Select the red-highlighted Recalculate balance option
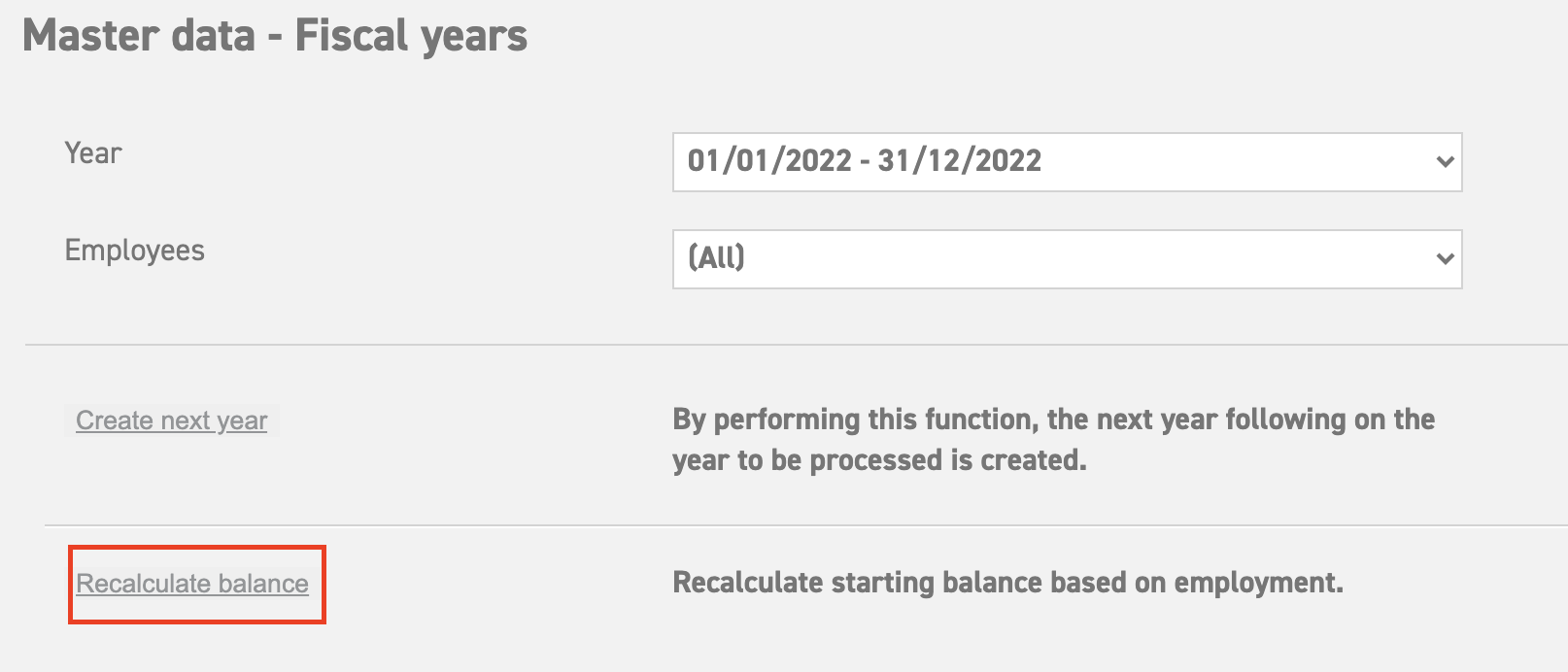1568x672 pixels. [x=192, y=584]
